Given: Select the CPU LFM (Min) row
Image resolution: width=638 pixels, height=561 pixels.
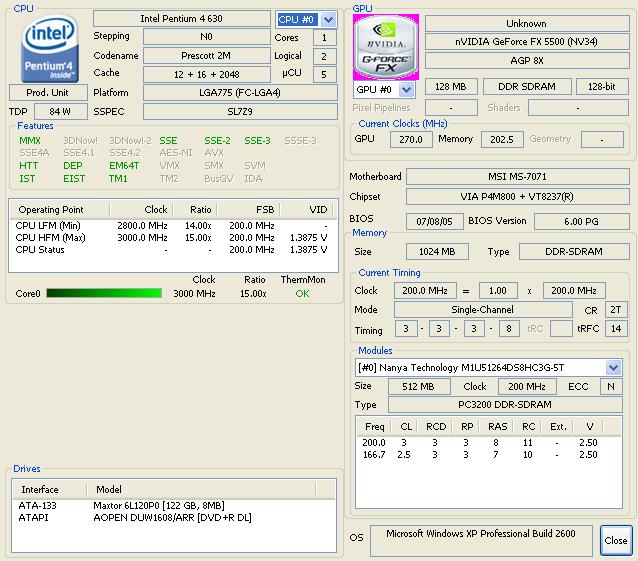Looking at the screenshot, I should 173,225.
